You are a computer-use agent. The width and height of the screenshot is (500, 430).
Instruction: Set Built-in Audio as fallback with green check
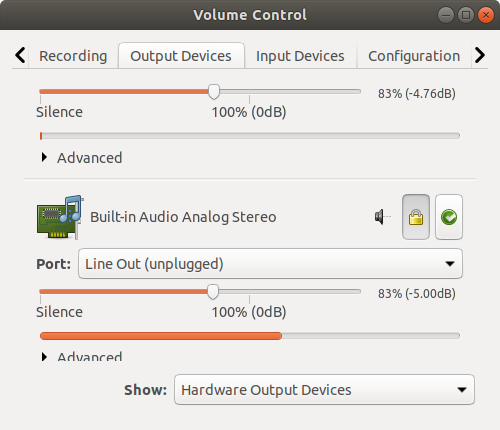tap(449, 217)
